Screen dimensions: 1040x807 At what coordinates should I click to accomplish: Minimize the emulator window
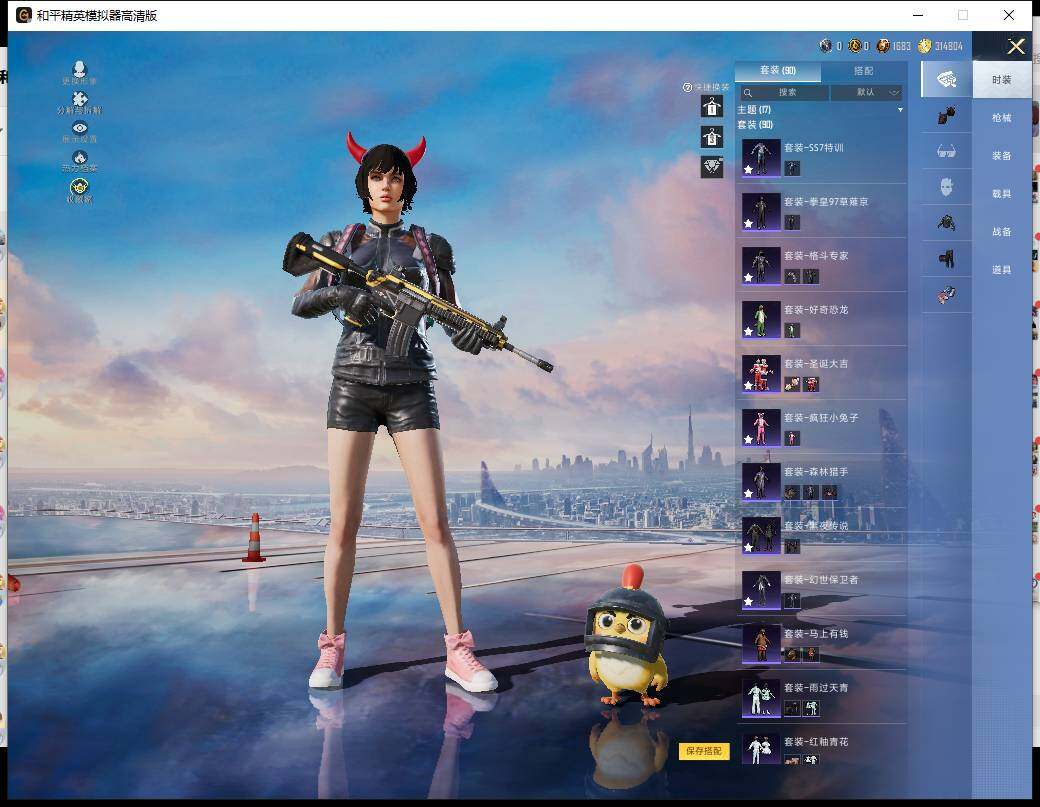click(918, 15)
